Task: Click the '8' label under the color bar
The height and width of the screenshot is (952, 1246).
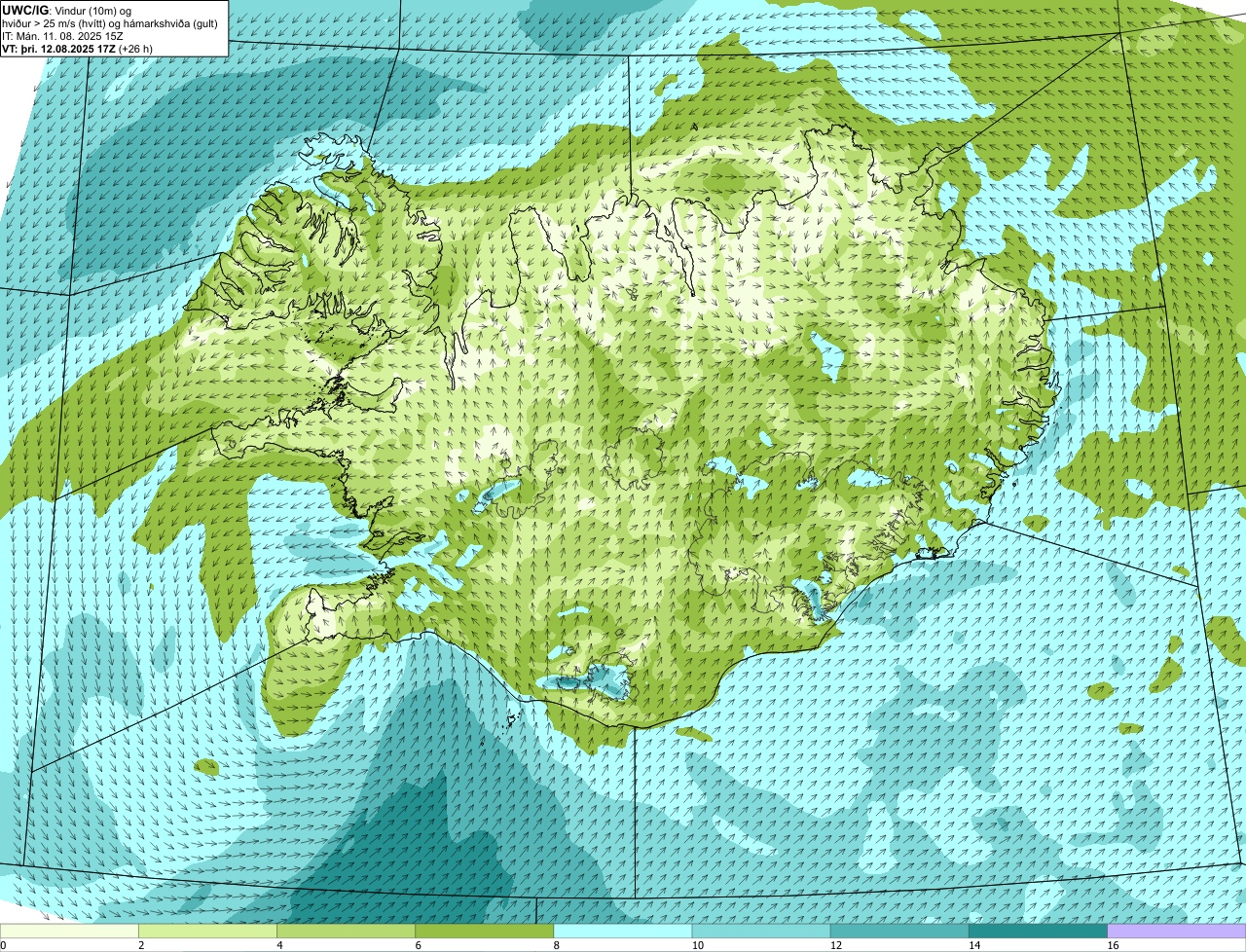Action: 557,945
